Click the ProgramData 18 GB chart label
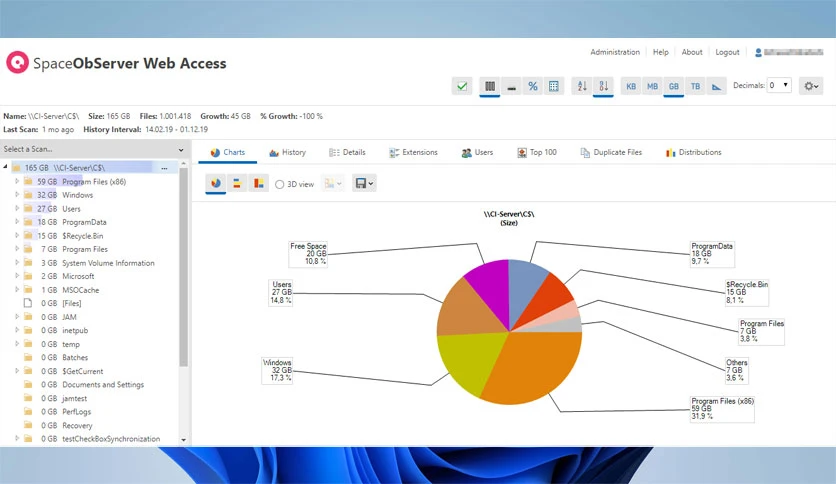 tap(712, 254)
